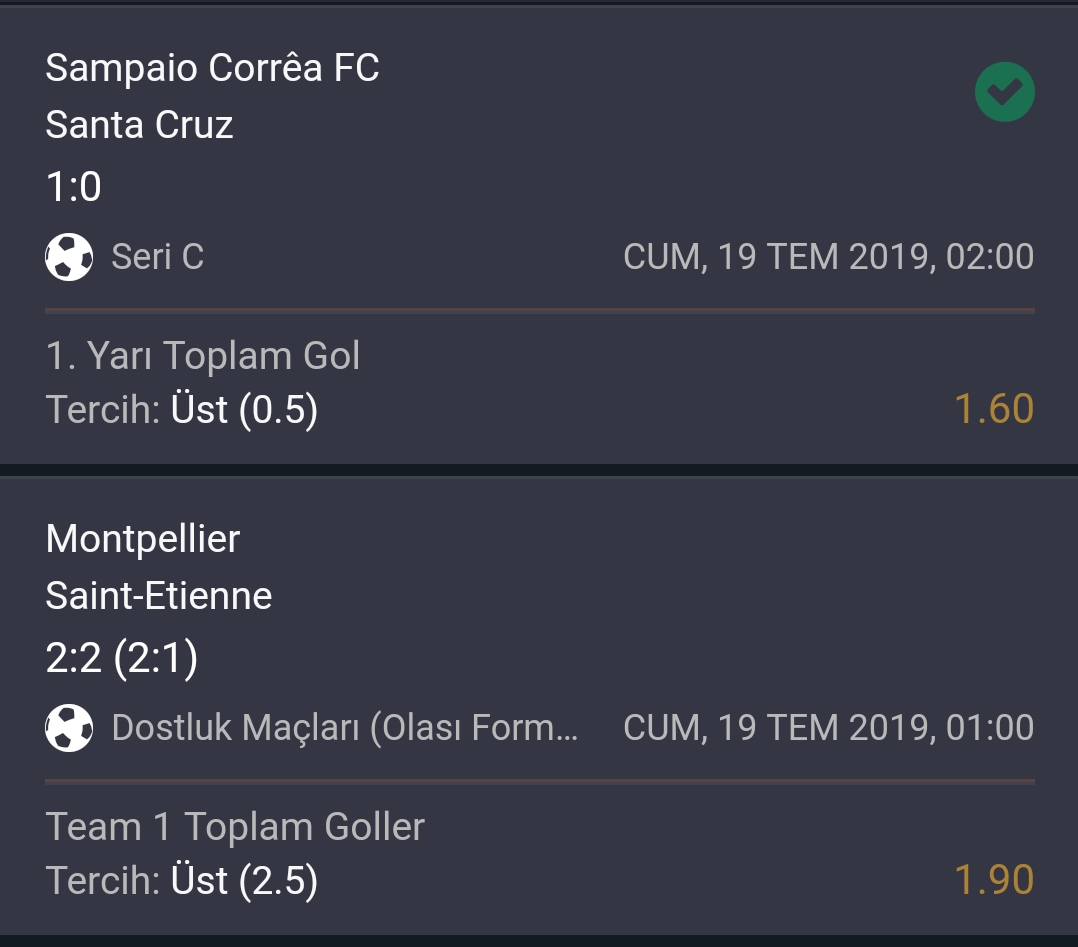
Task: Click the CUM, 19 TEM 2019, 01:00 date
Action: [x=828, y=728]
